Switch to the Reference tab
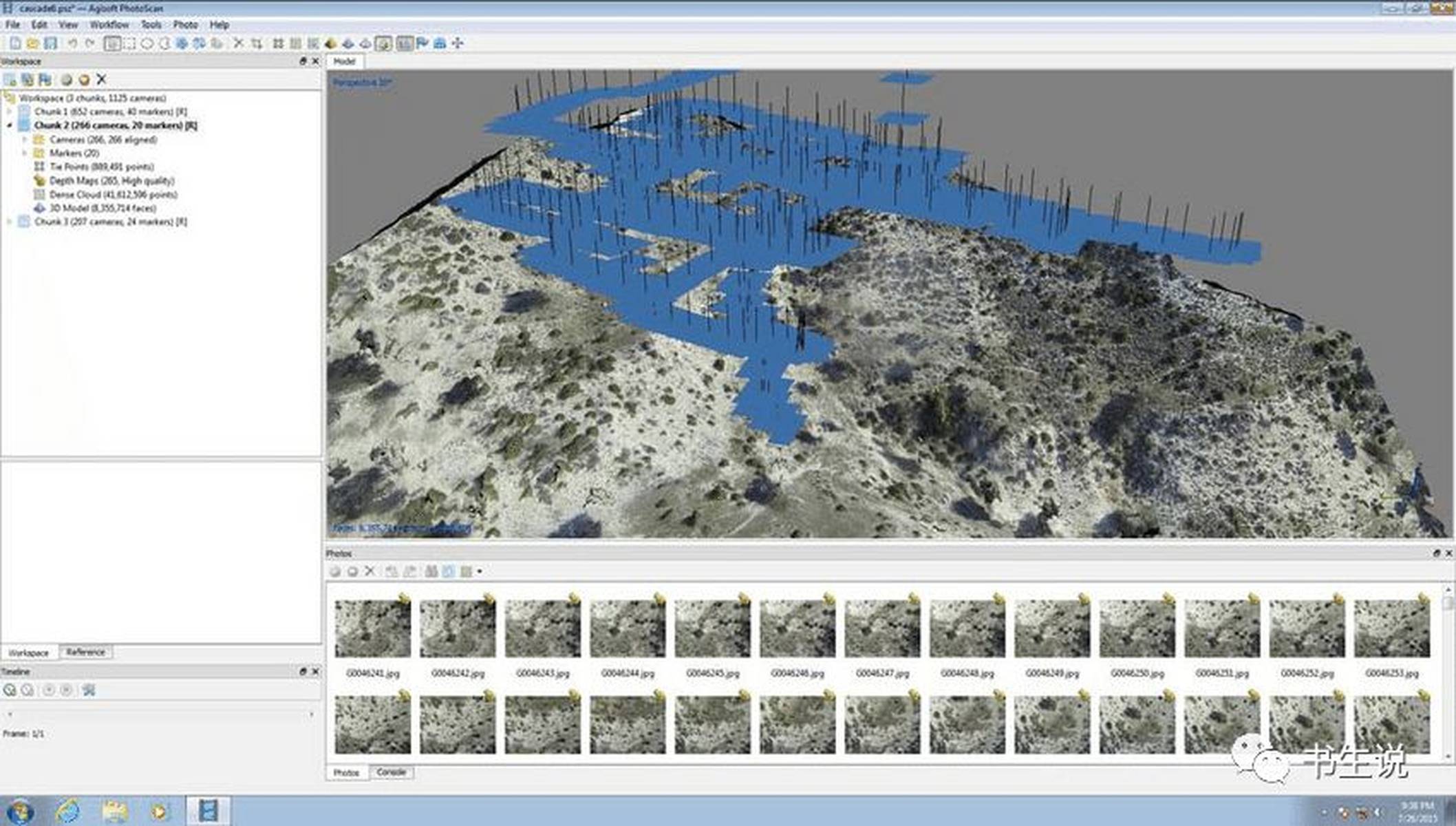 (x=85, y=651)
